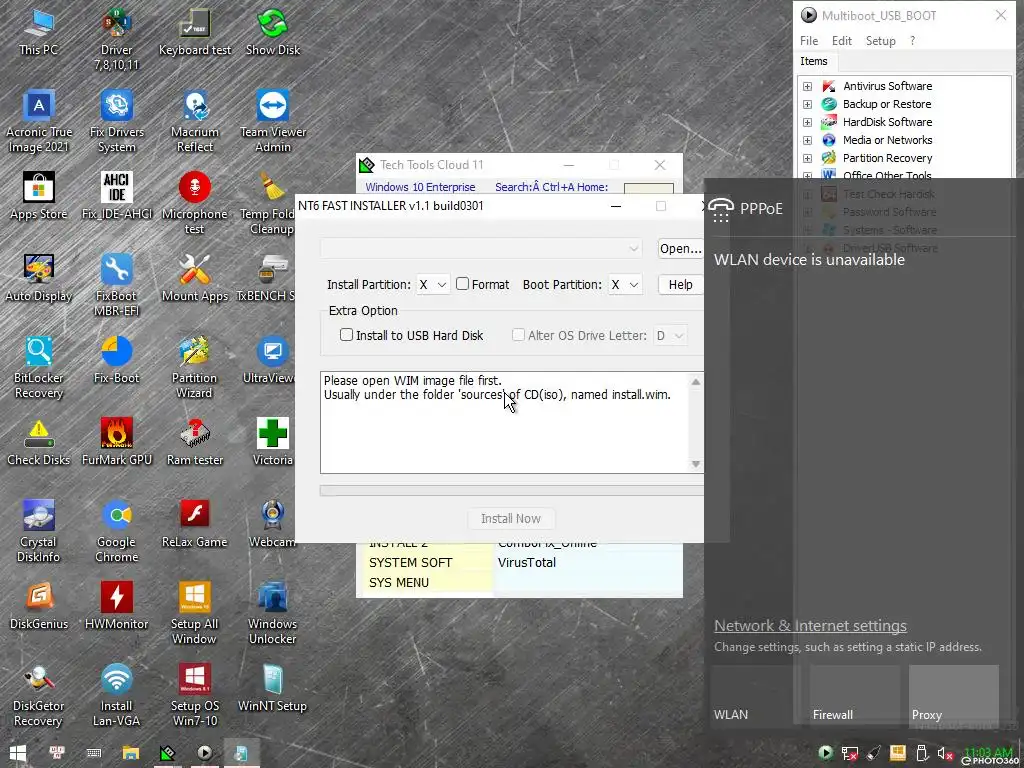Click the Search field in Tech Tools Cloud

[x=648, y=188]
